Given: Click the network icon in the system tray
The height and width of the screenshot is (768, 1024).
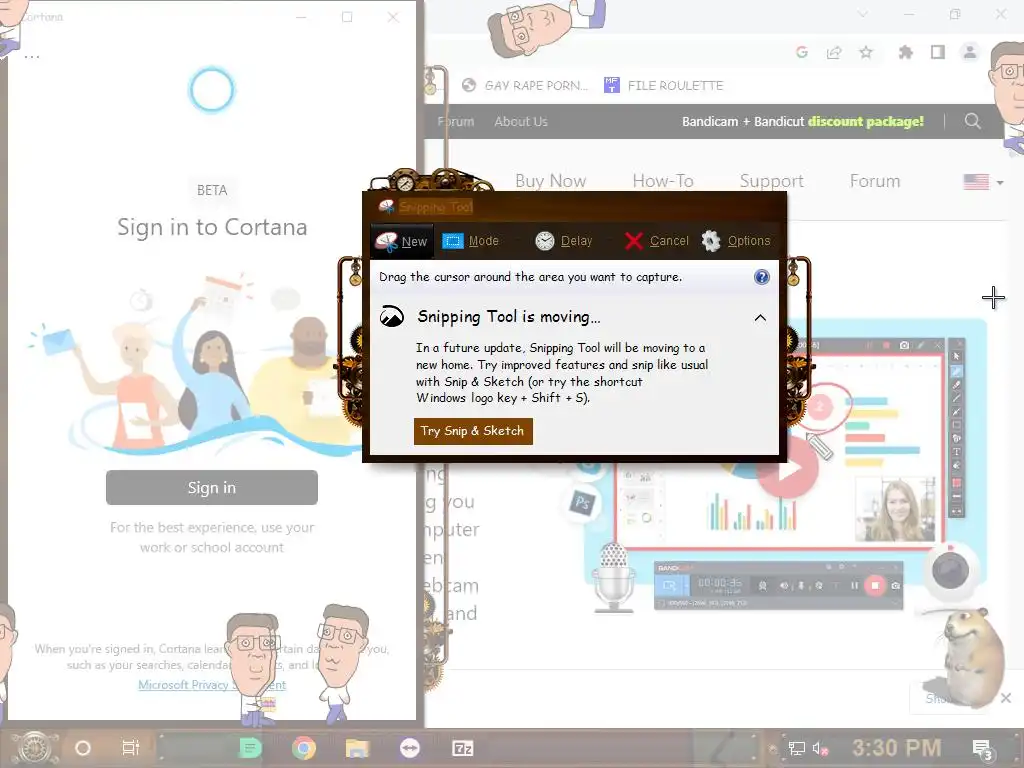Looking at the screenshot, I should [x=796, y=748].
